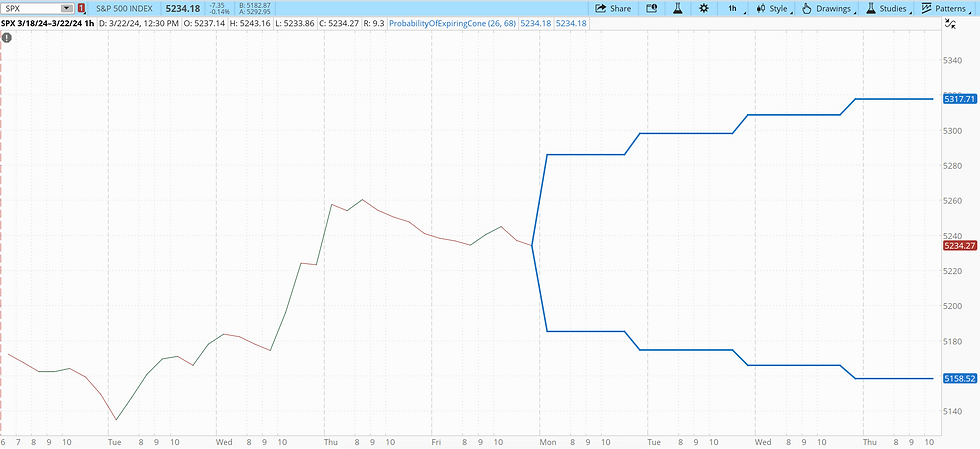The image size is (980, 449).
Task: Click the 5158.52 lower cone price bubble
Action: tap(959, 378)
